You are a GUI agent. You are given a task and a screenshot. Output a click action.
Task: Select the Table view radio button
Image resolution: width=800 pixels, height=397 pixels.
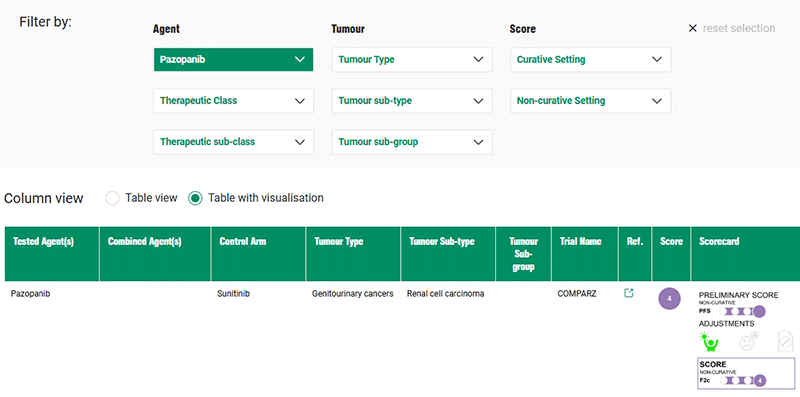click(x=112, y=198)
